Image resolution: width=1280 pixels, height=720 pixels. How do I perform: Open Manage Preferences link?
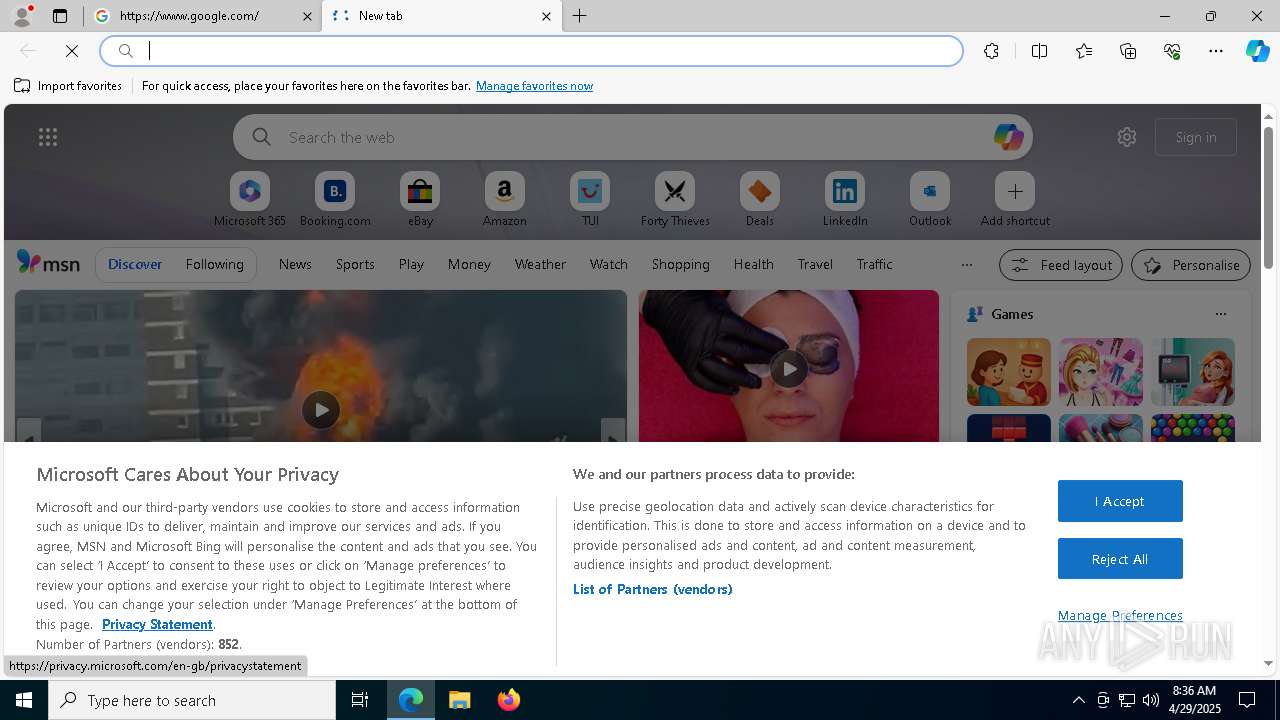pos(1120,615)
